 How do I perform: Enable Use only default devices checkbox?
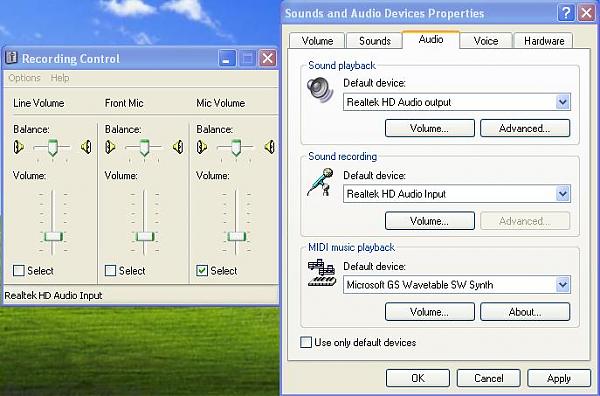pos(306,342)
